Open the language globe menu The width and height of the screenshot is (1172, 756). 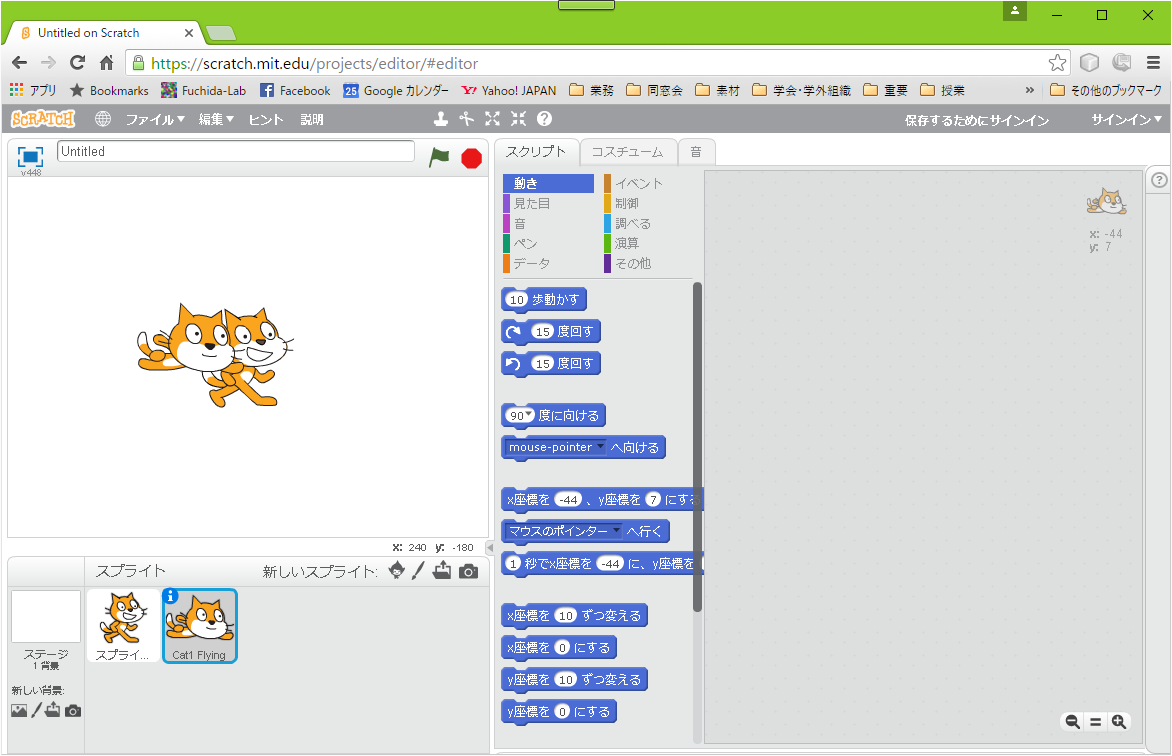point(103,119)
